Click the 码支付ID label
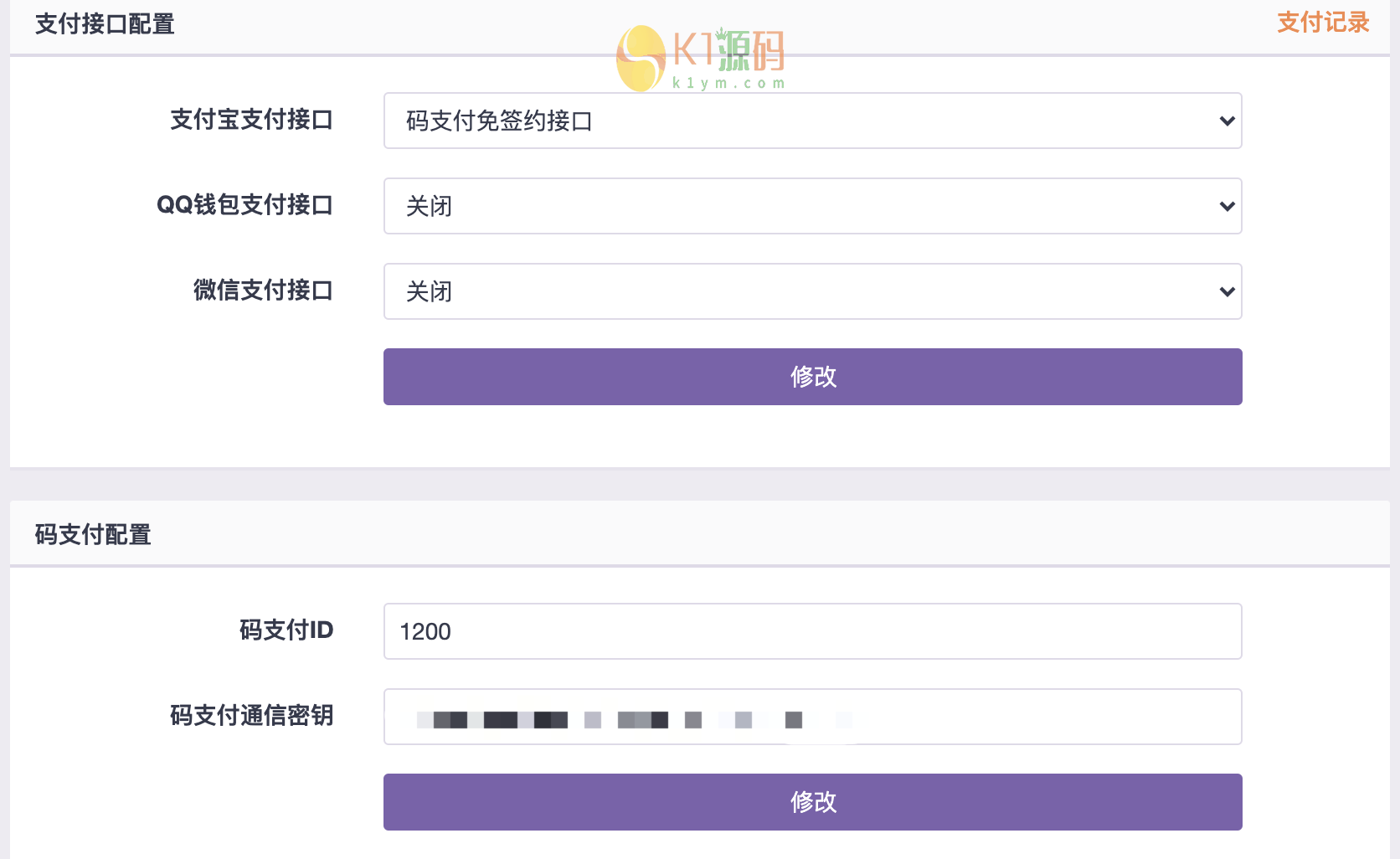1400x859 pixels. [286, 630]
